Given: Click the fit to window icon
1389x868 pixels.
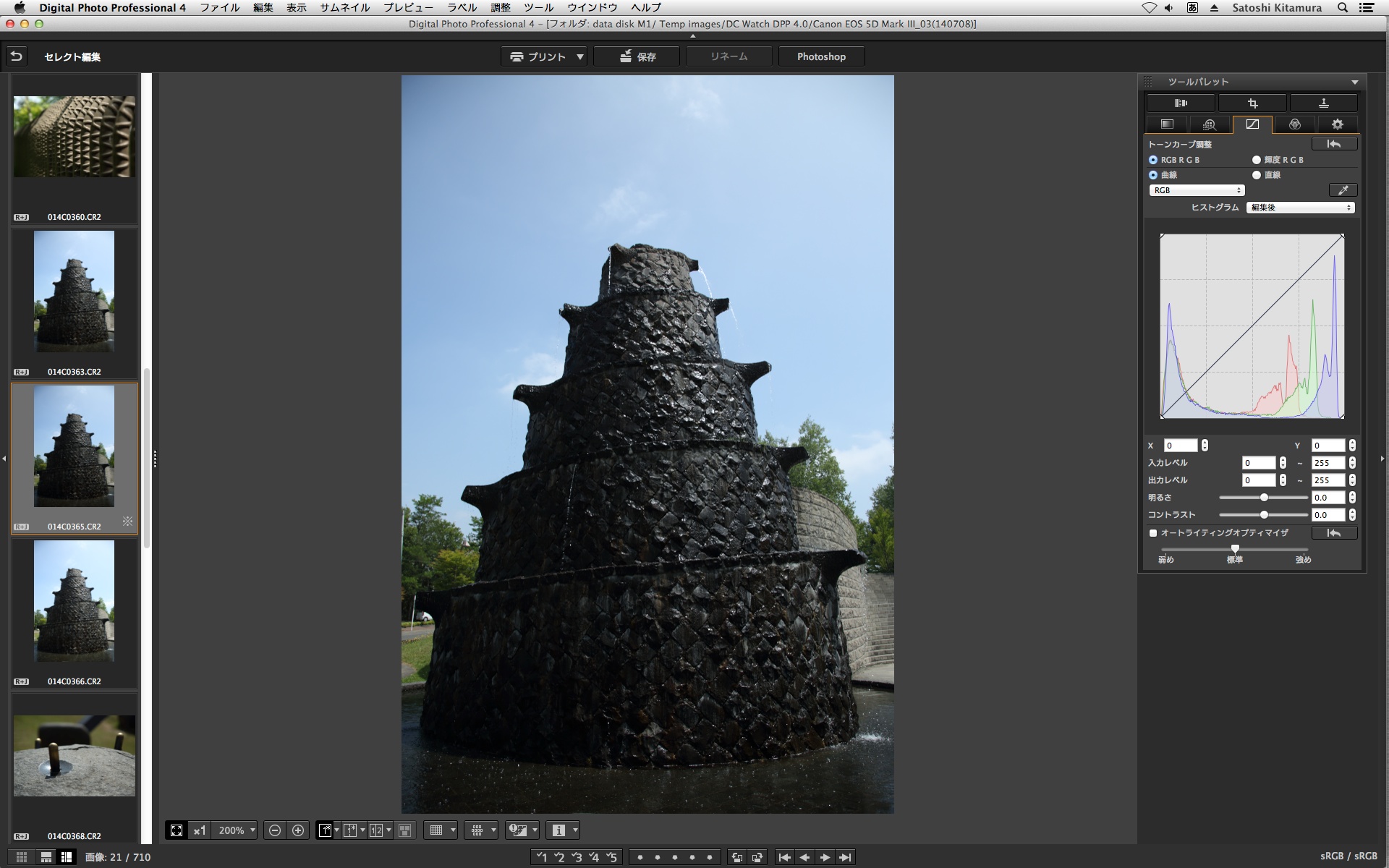Looking at the screenshot, I should pyautogui.click(x=177, y=830).
